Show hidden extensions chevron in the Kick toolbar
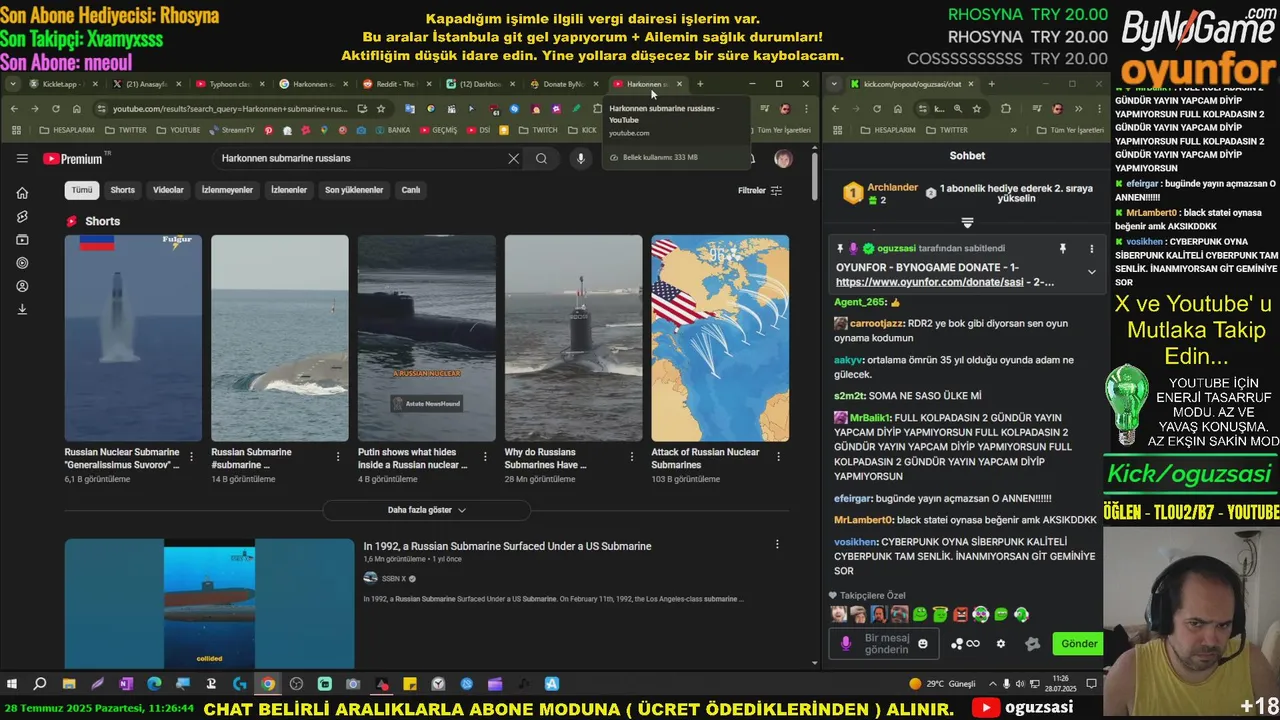The height and width of the screenshot is (720, 1280). tap(1078, 108)
